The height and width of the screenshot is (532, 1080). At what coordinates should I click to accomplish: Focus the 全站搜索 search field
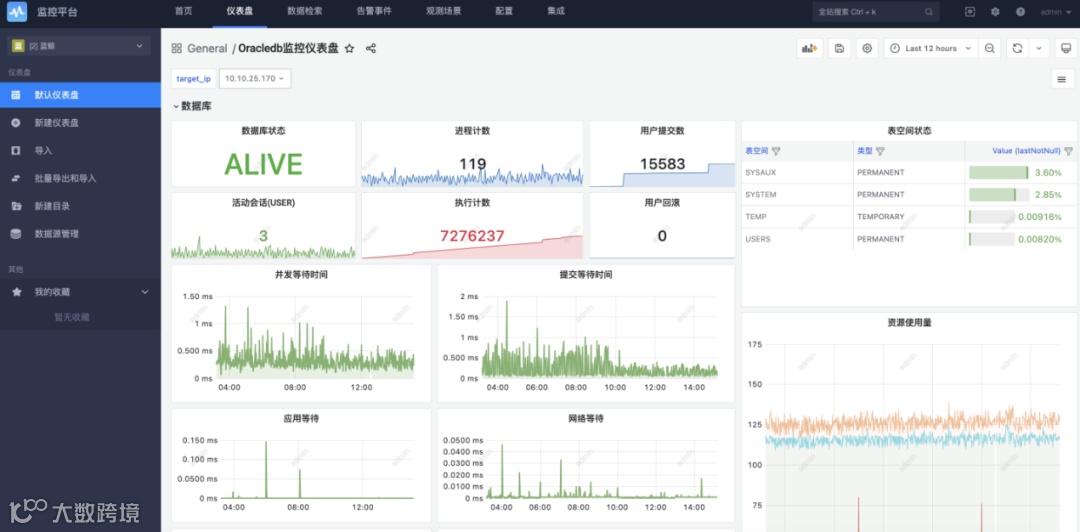click(876, 12)
